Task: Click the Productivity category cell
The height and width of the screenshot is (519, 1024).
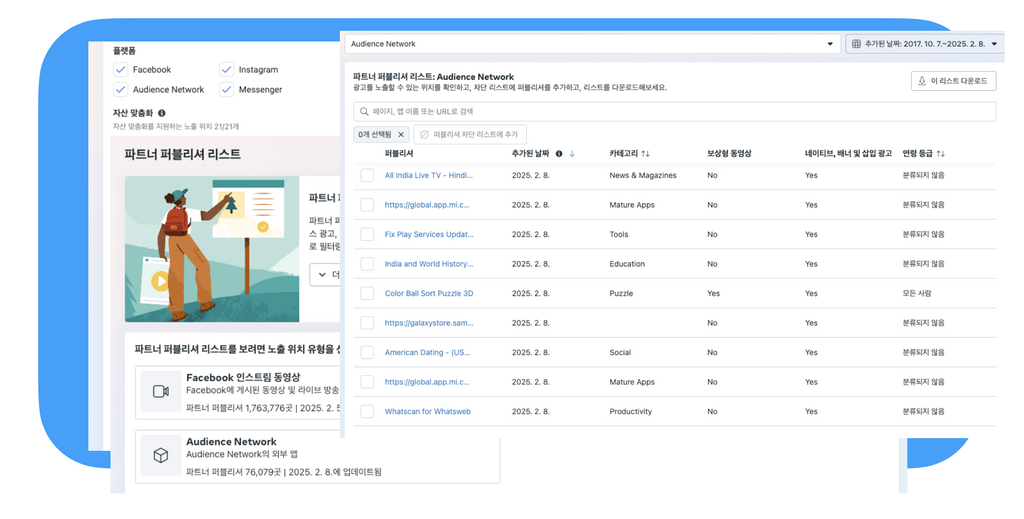Action: point(631,412)
